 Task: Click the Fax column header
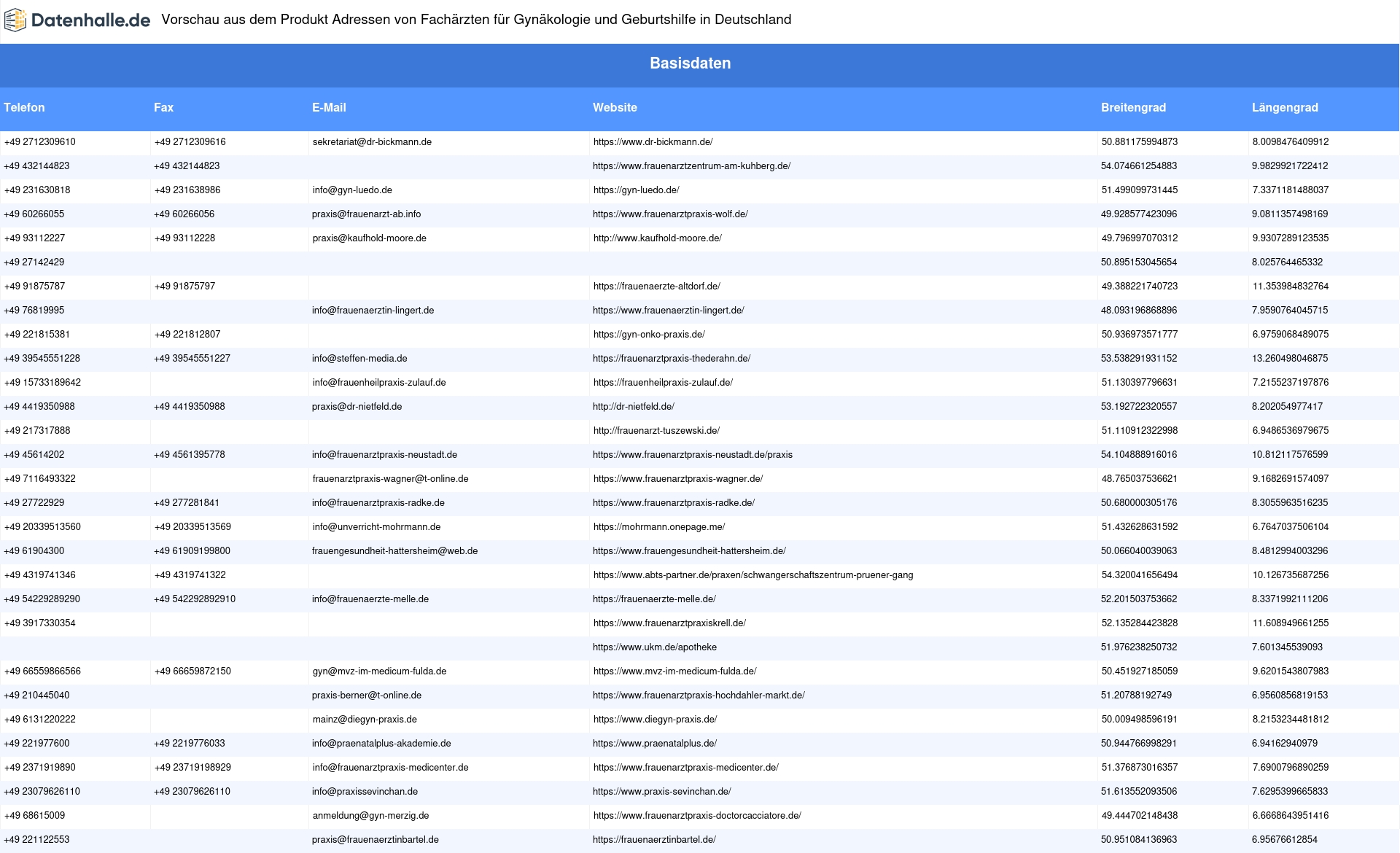coord(163,108)
